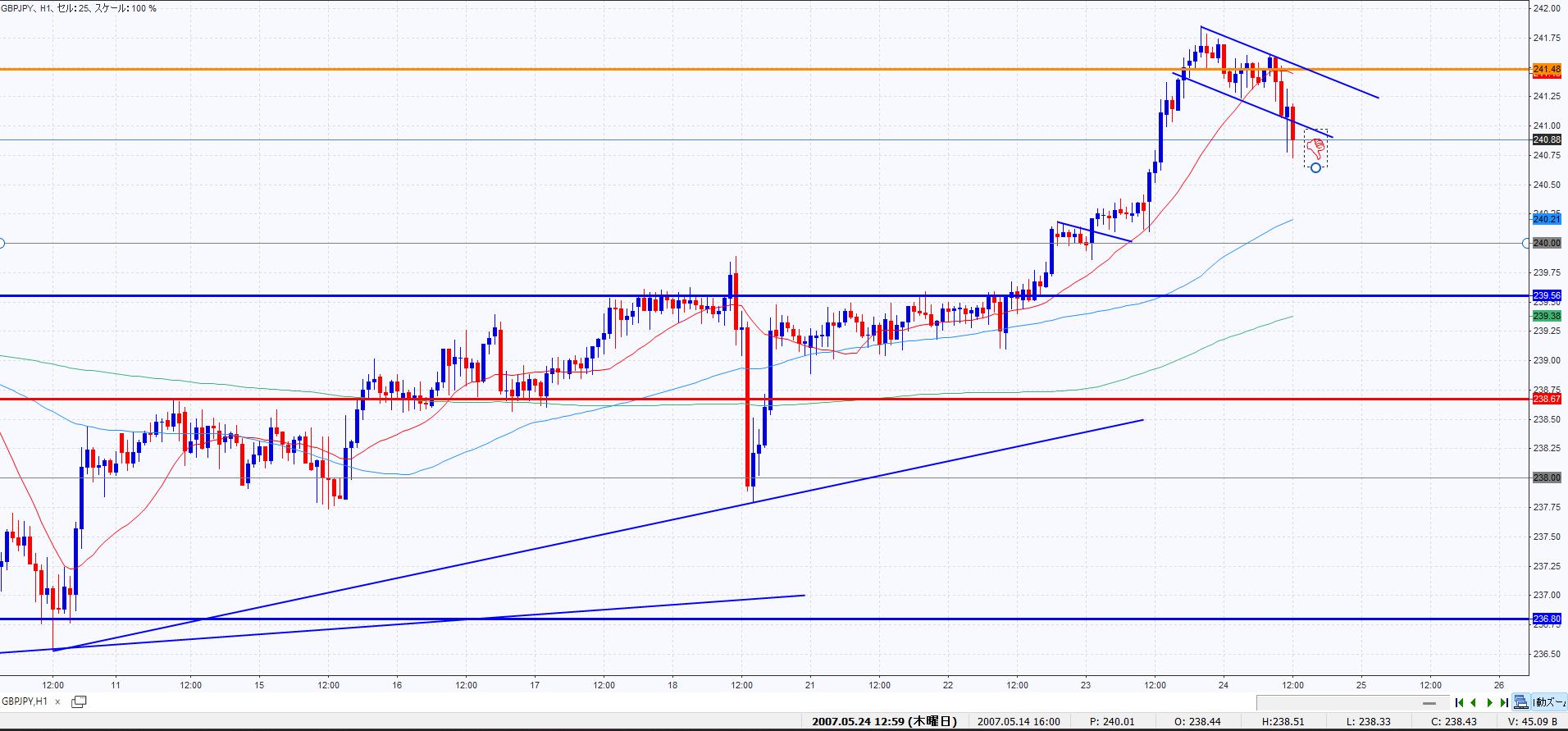1568x731 pixels.
Task: Click the blue circle handle below thumbs-down marker
Action: point(1315,167)
